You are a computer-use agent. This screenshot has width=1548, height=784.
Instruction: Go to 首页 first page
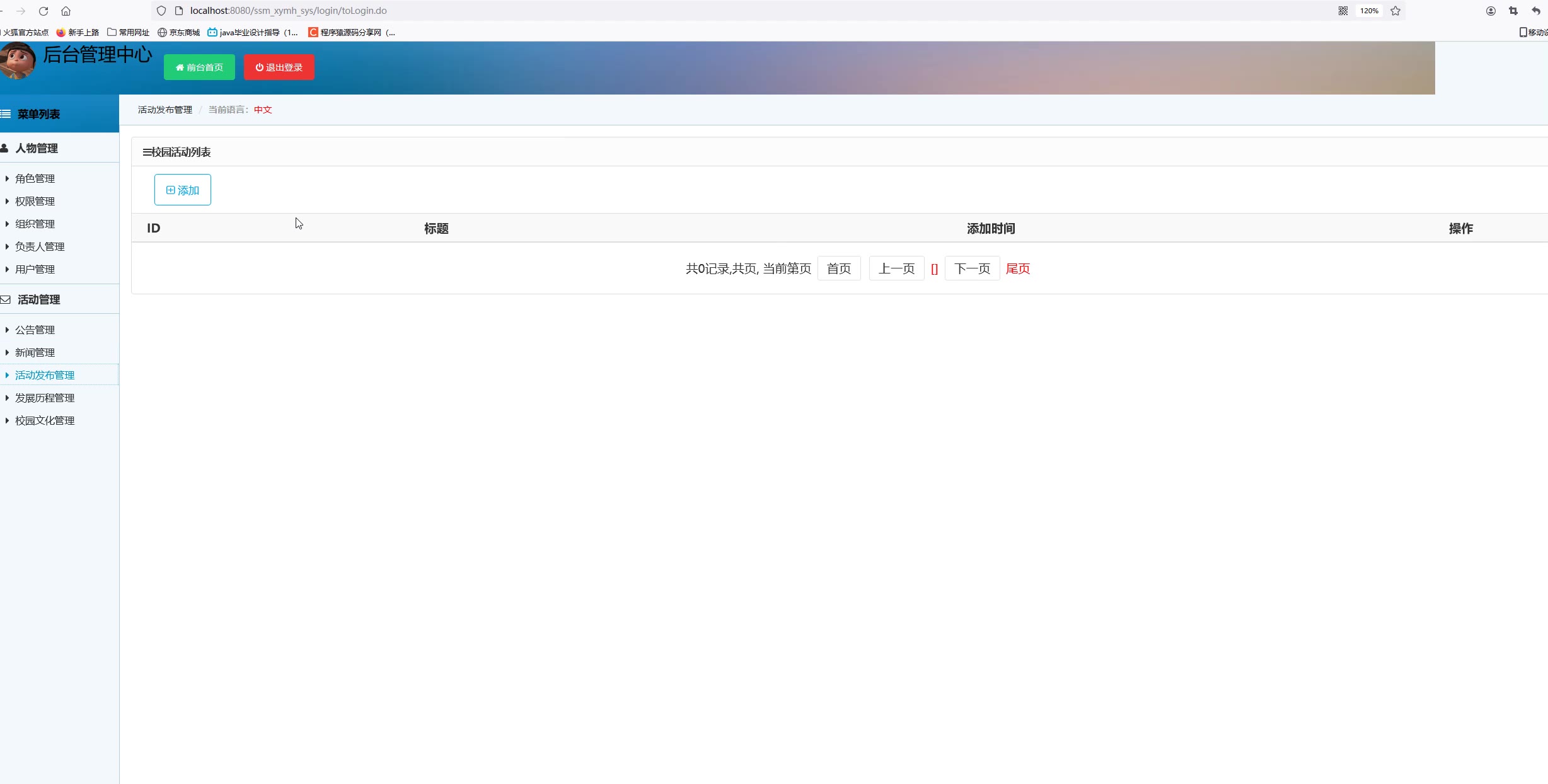[839, 268]
